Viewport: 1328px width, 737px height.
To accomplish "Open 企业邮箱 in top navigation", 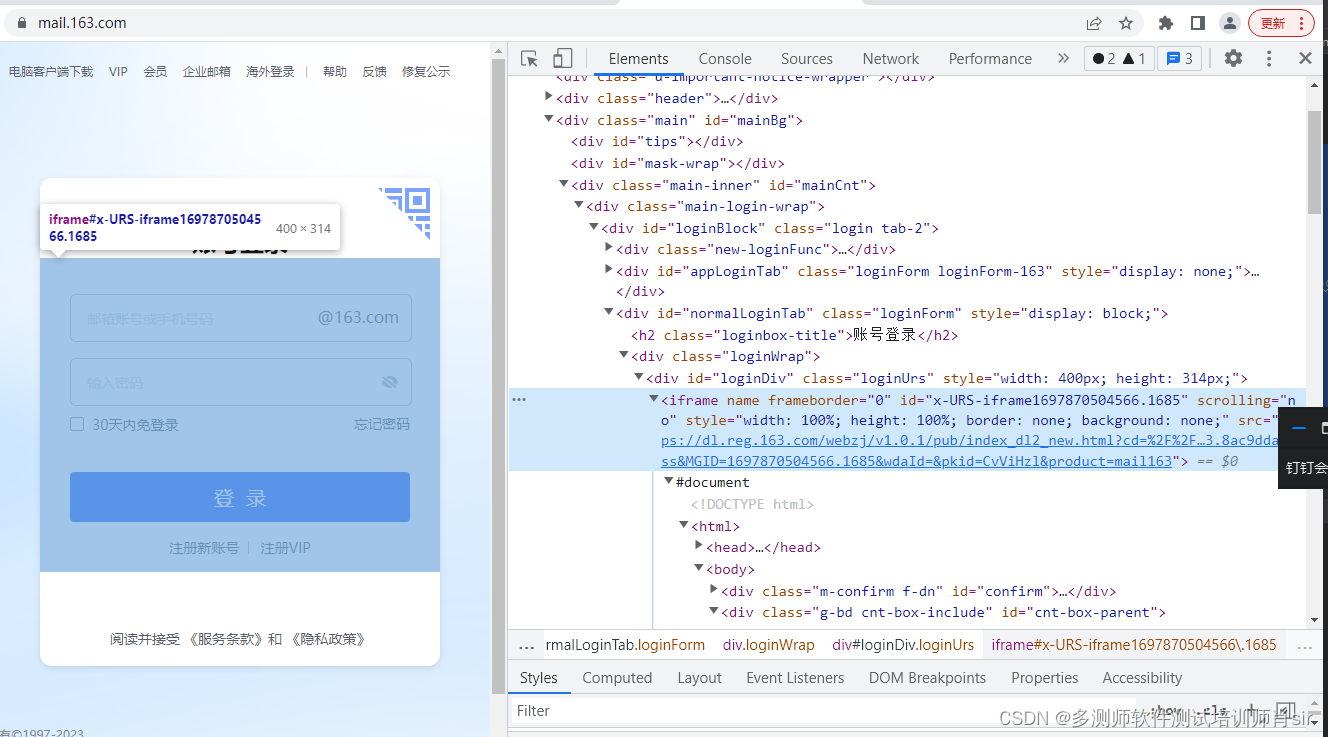I will coord(207,71).
